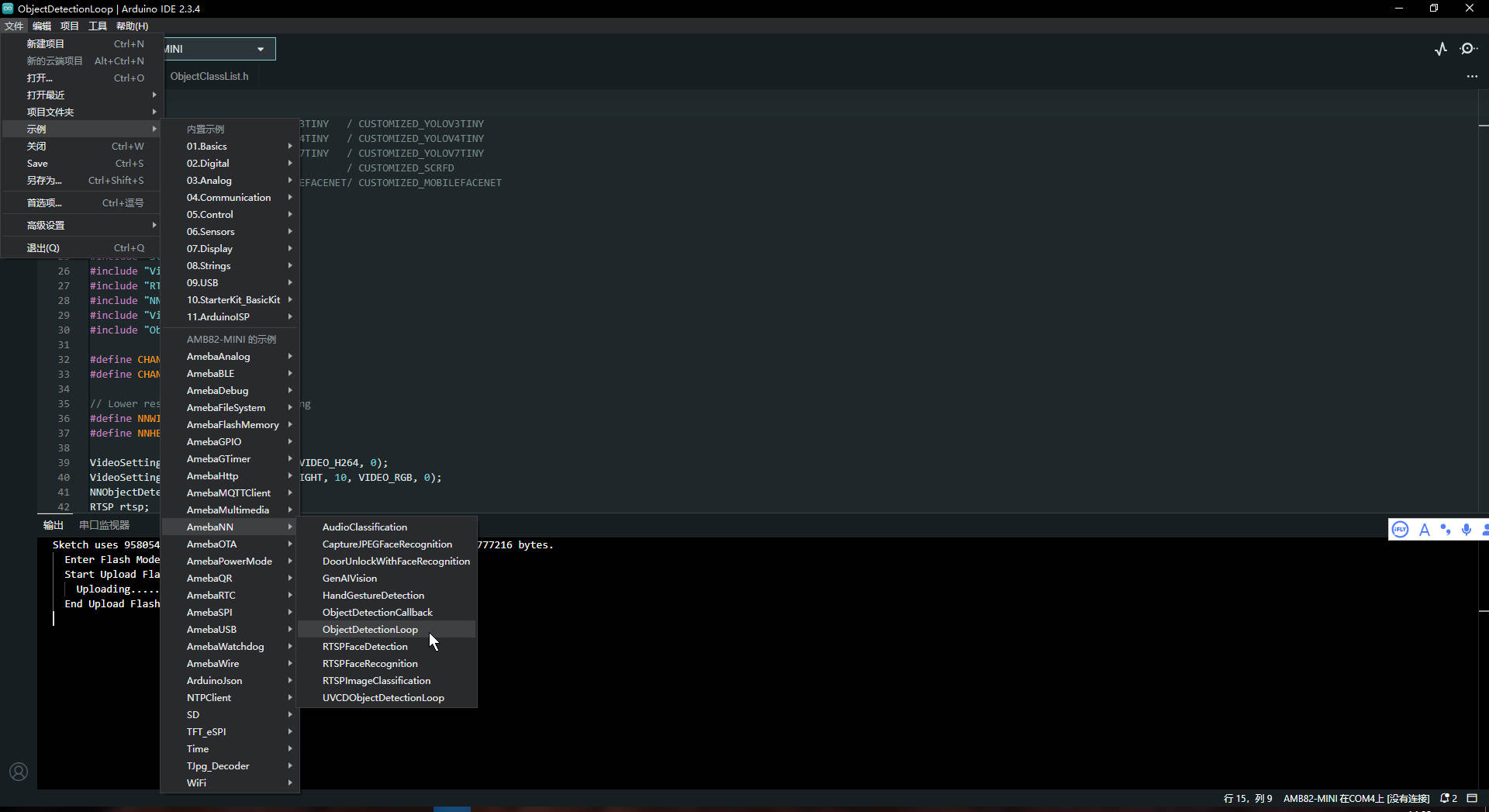Click the iFLY input method logo
This screenshot has height=812, width=1489.
(1400, 529)
